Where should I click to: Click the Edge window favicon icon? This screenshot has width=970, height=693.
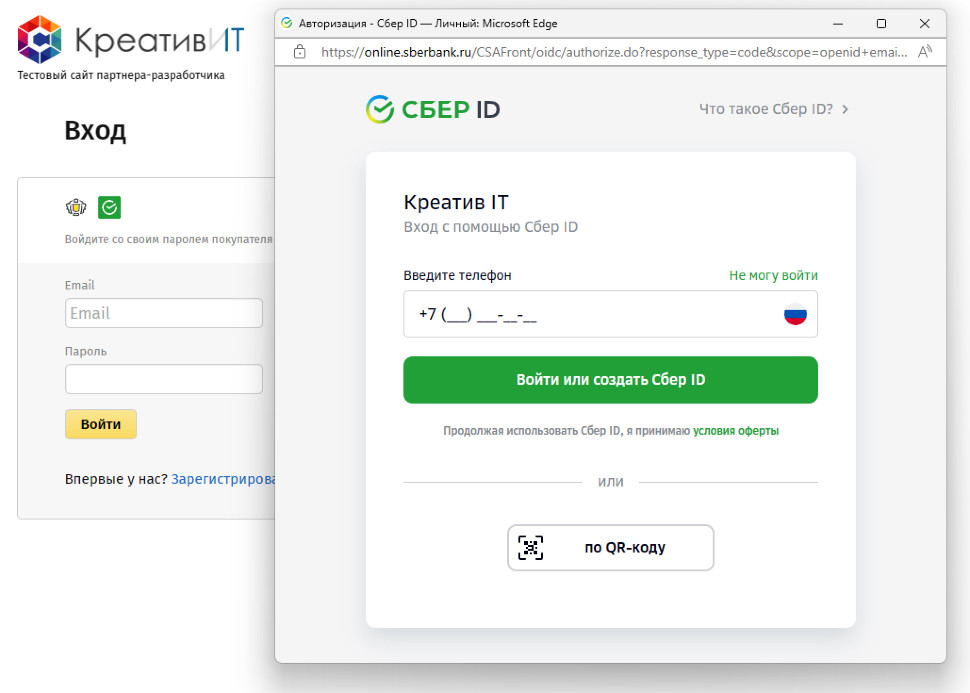[287, 23]
